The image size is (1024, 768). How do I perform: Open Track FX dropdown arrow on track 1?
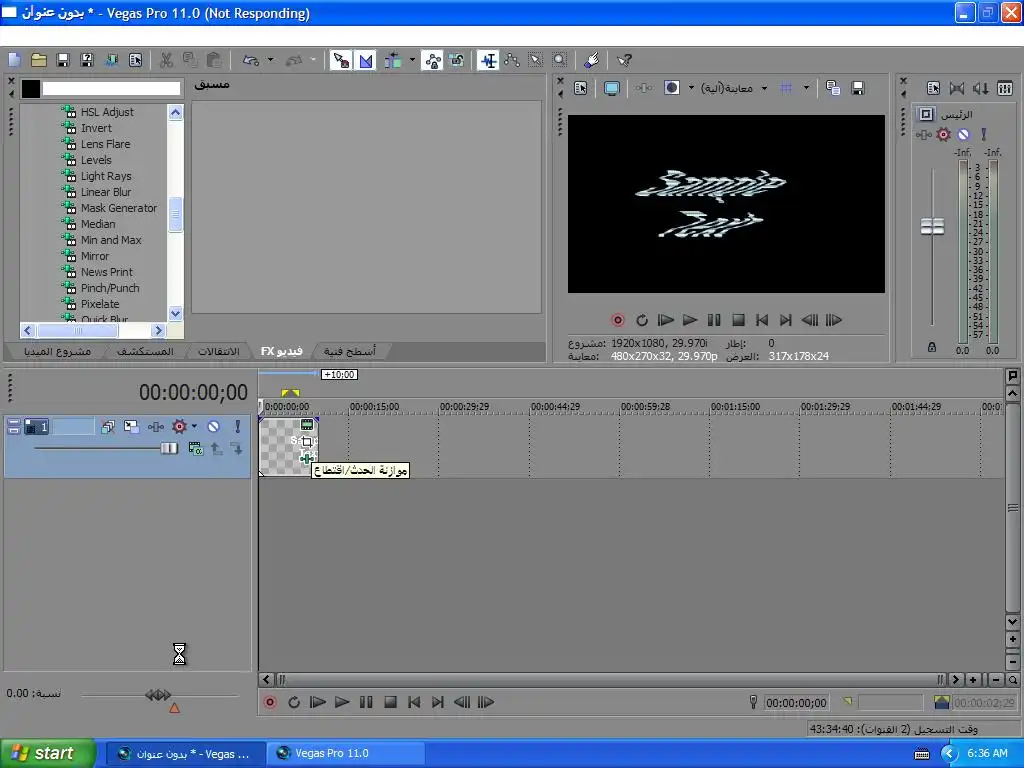coord(194,426)
